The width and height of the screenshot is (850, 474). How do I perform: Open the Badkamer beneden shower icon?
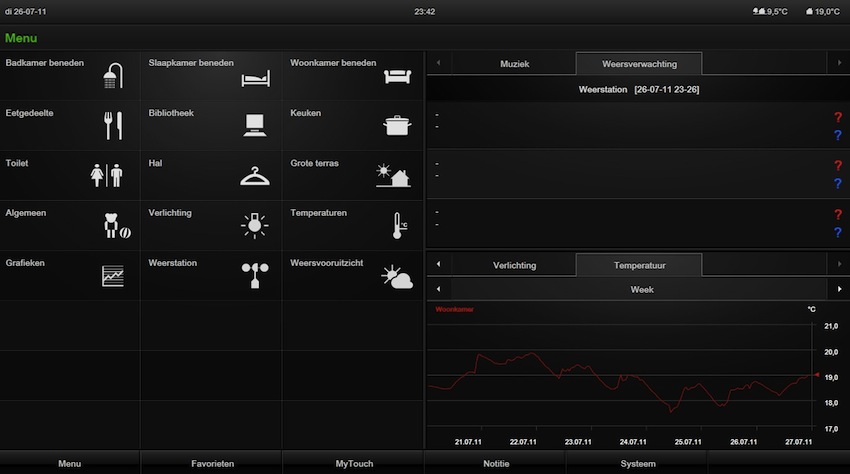[x=113, y=76]
